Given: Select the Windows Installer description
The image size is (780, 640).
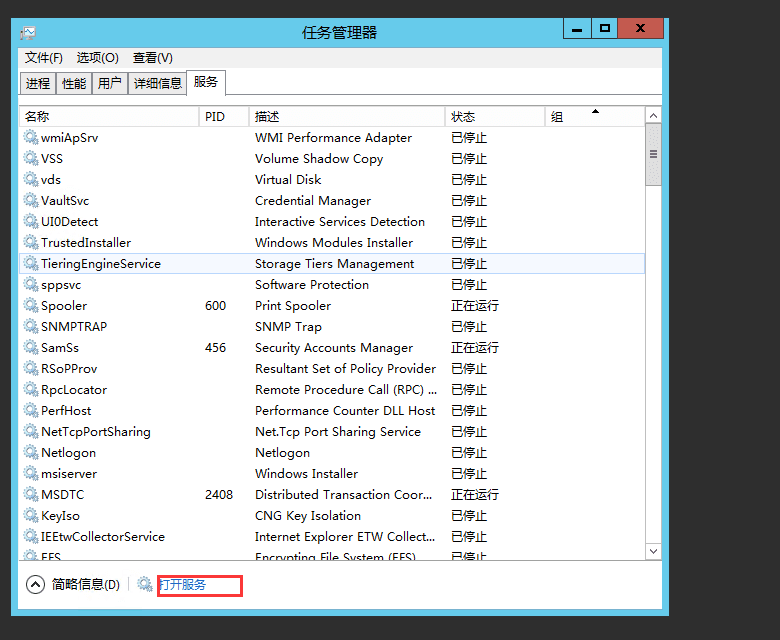Looking at the screenshot, I should pos(306,473).
